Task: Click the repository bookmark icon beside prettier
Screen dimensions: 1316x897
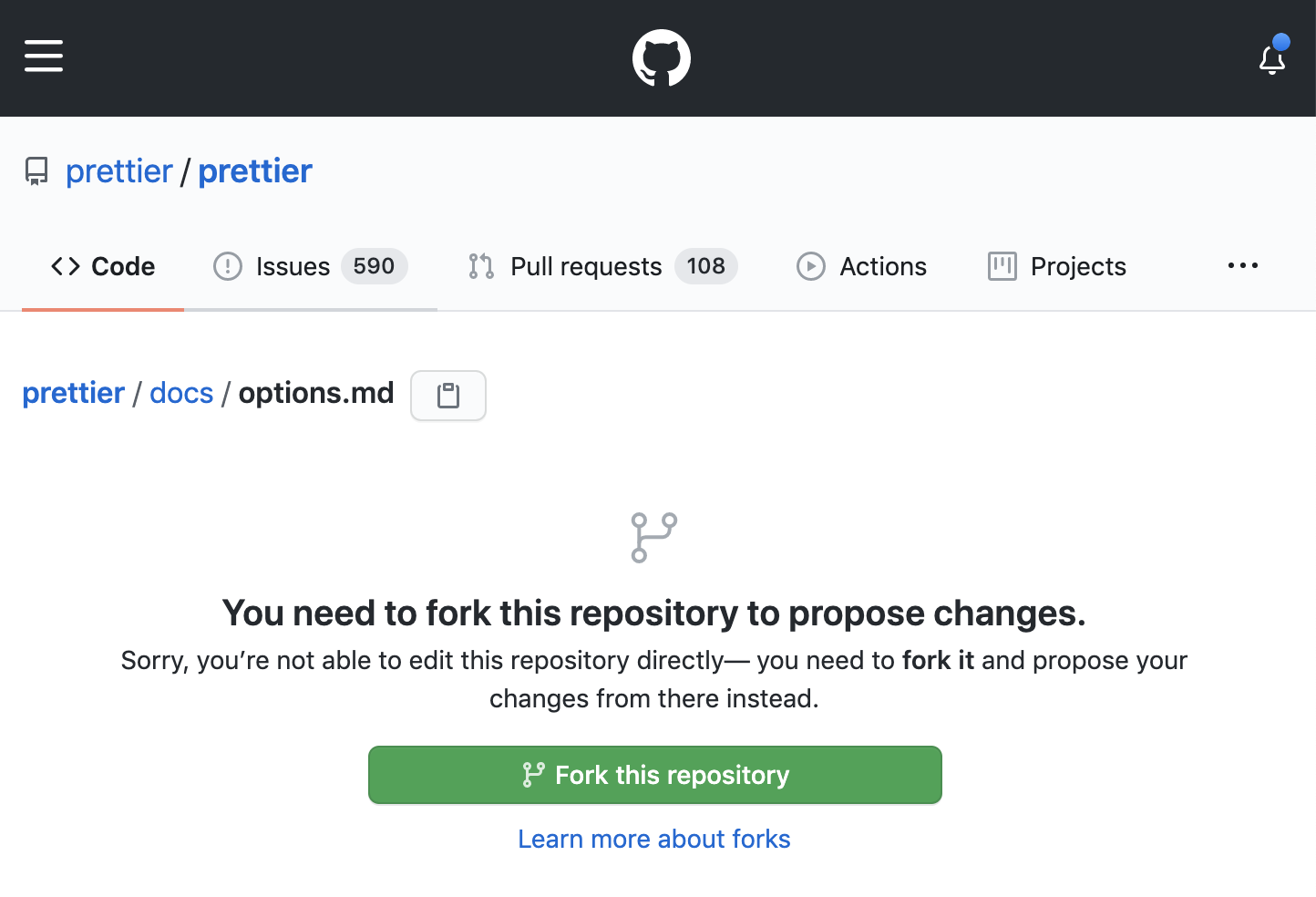Action: 36,170
